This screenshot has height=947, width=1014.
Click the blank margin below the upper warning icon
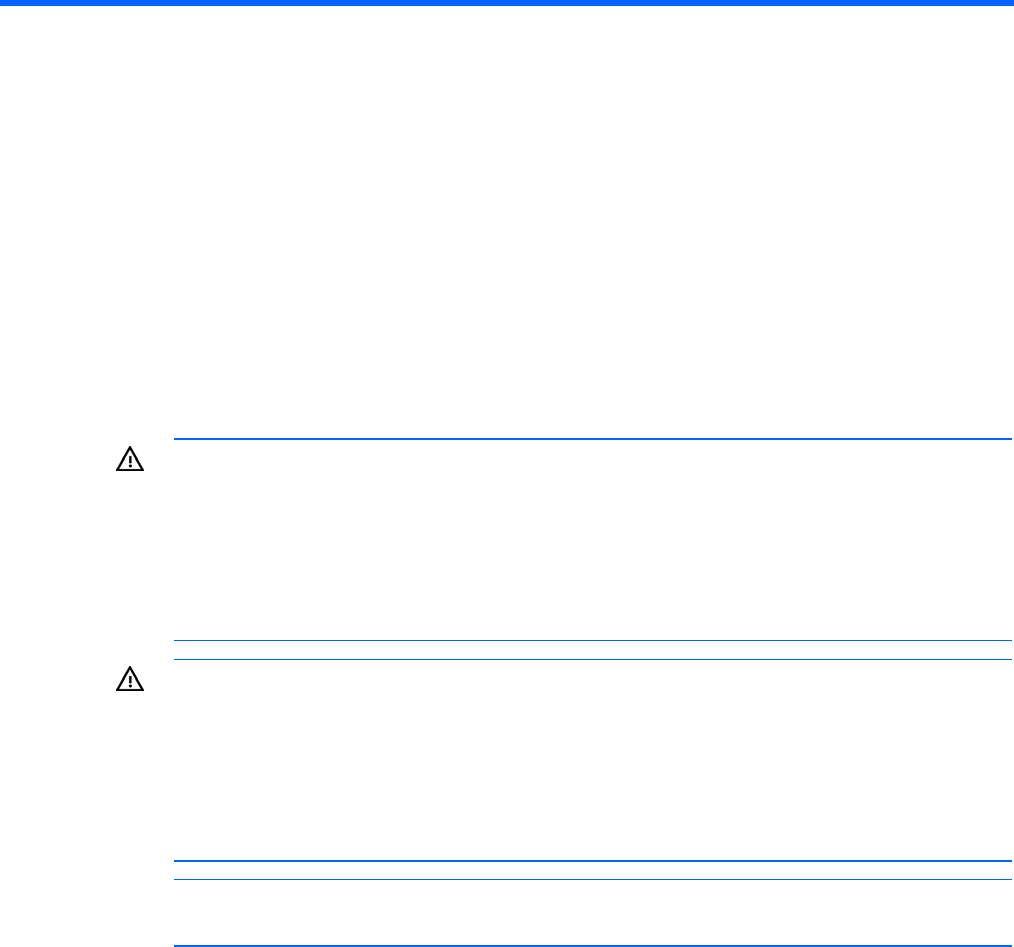(x=131, y=560)
